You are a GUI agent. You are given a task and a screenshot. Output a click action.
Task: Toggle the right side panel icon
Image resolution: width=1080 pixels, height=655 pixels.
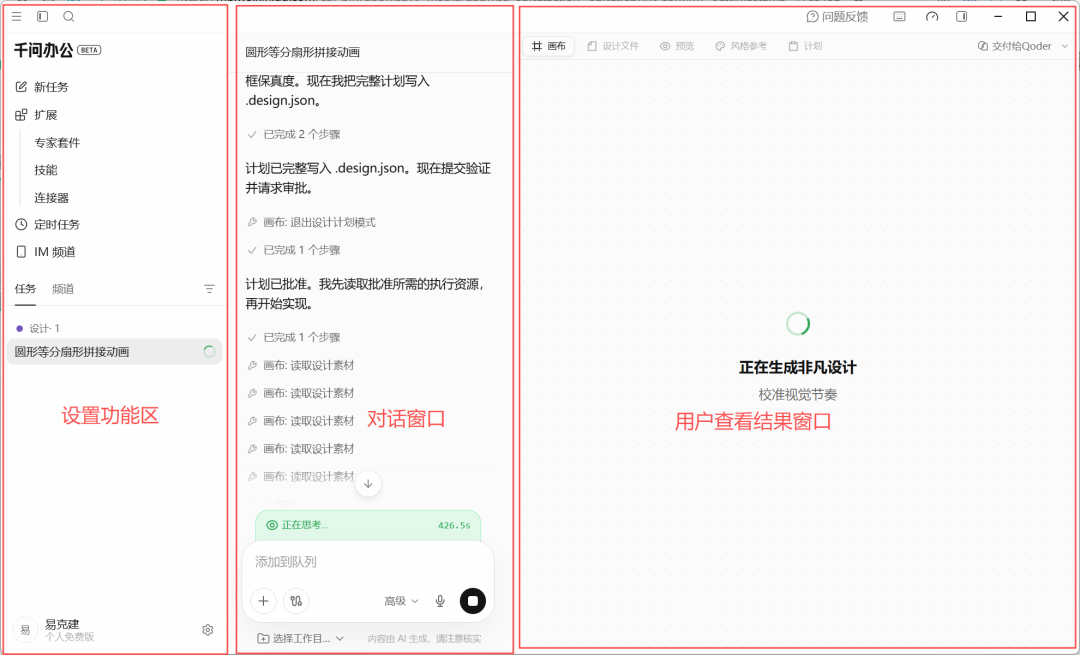[x=962, y=17]
